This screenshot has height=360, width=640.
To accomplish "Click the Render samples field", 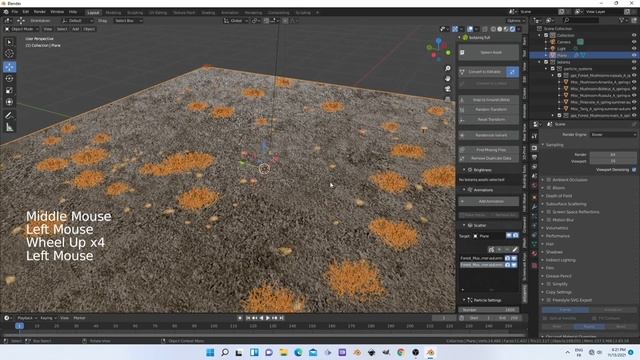I will [613, 155].
